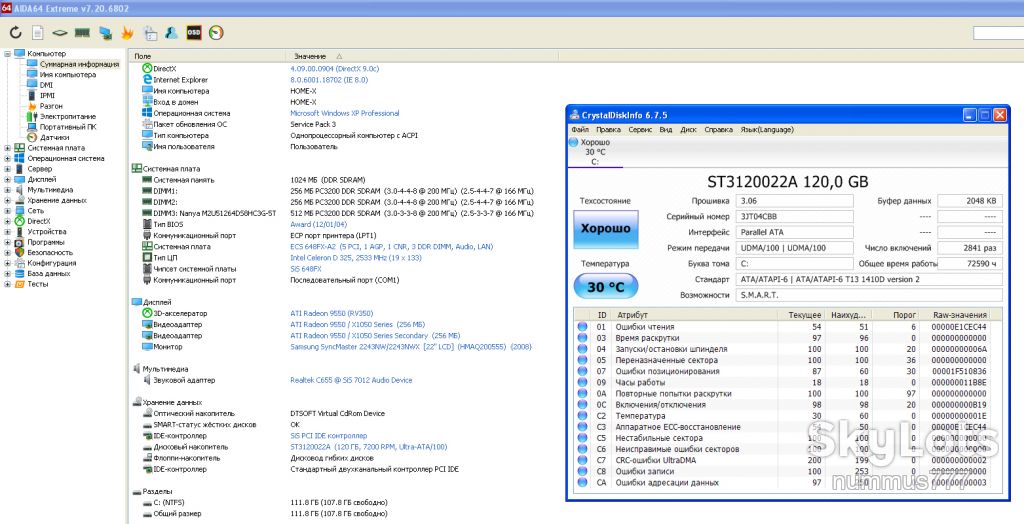This screenshot has width=1024, height=524.
Task: Expand the Сеть tree node
Action: 7,210
